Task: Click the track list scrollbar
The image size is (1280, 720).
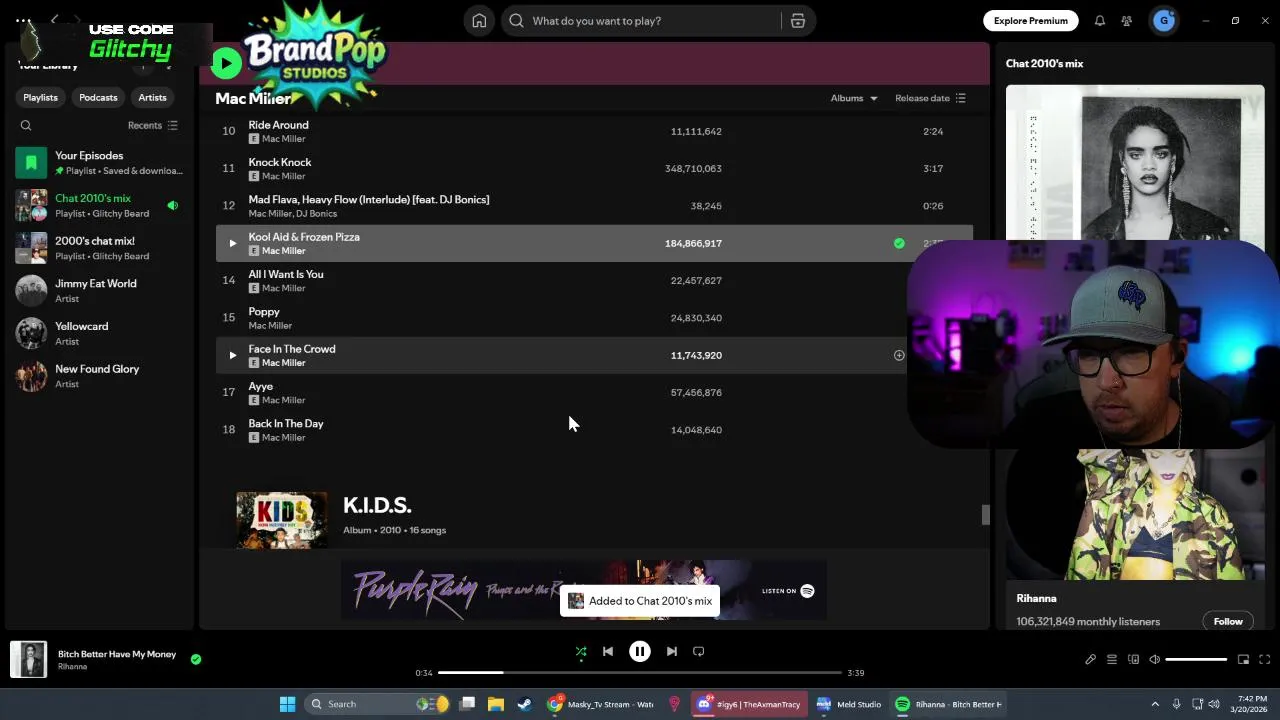Action: tap(985, 514)
